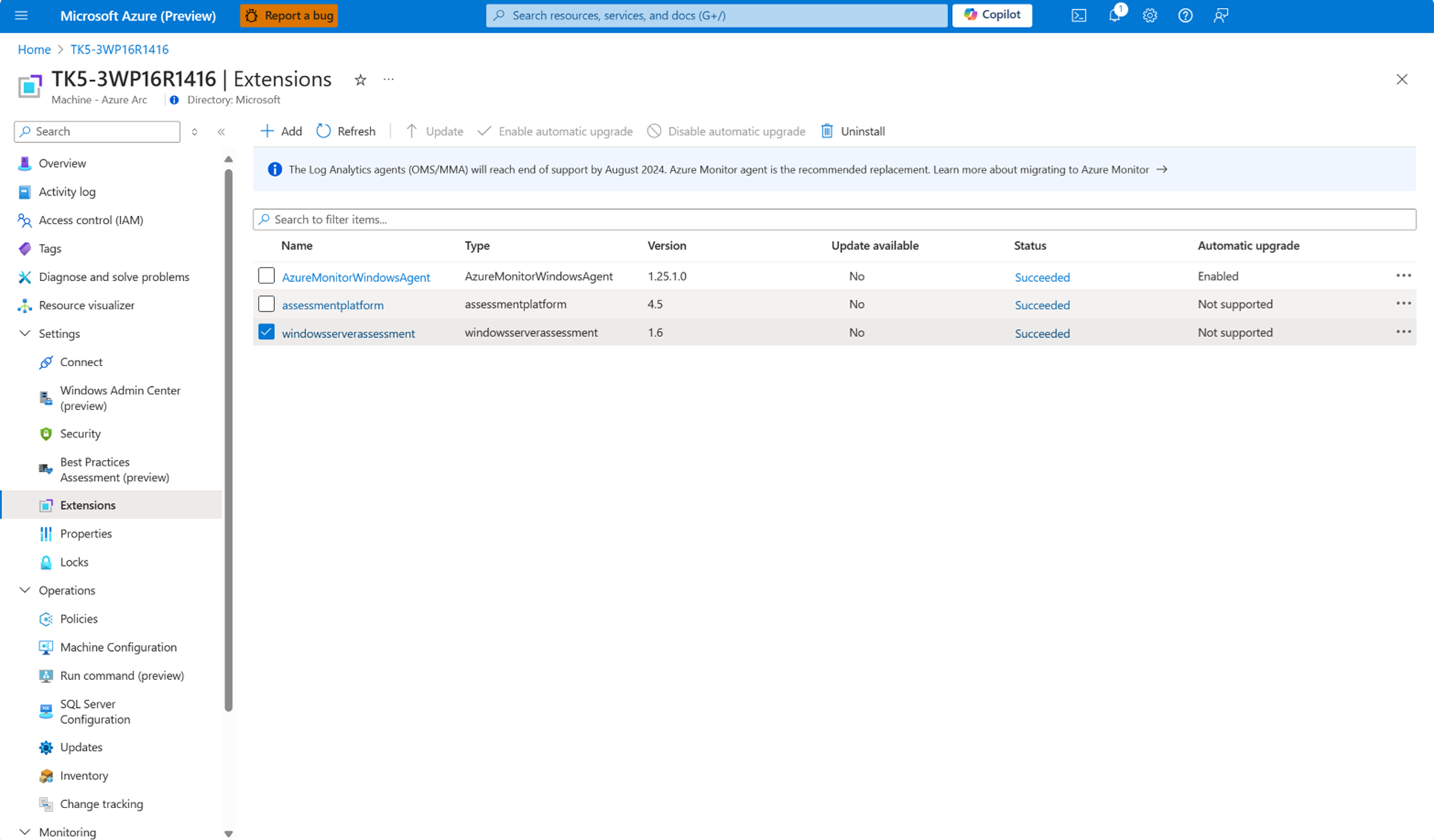Image resolution: width=1434 pixels, height=840 pixels.
Task: Collapse the Operations section
Action: pyautogui.click(x=25, y=590)
